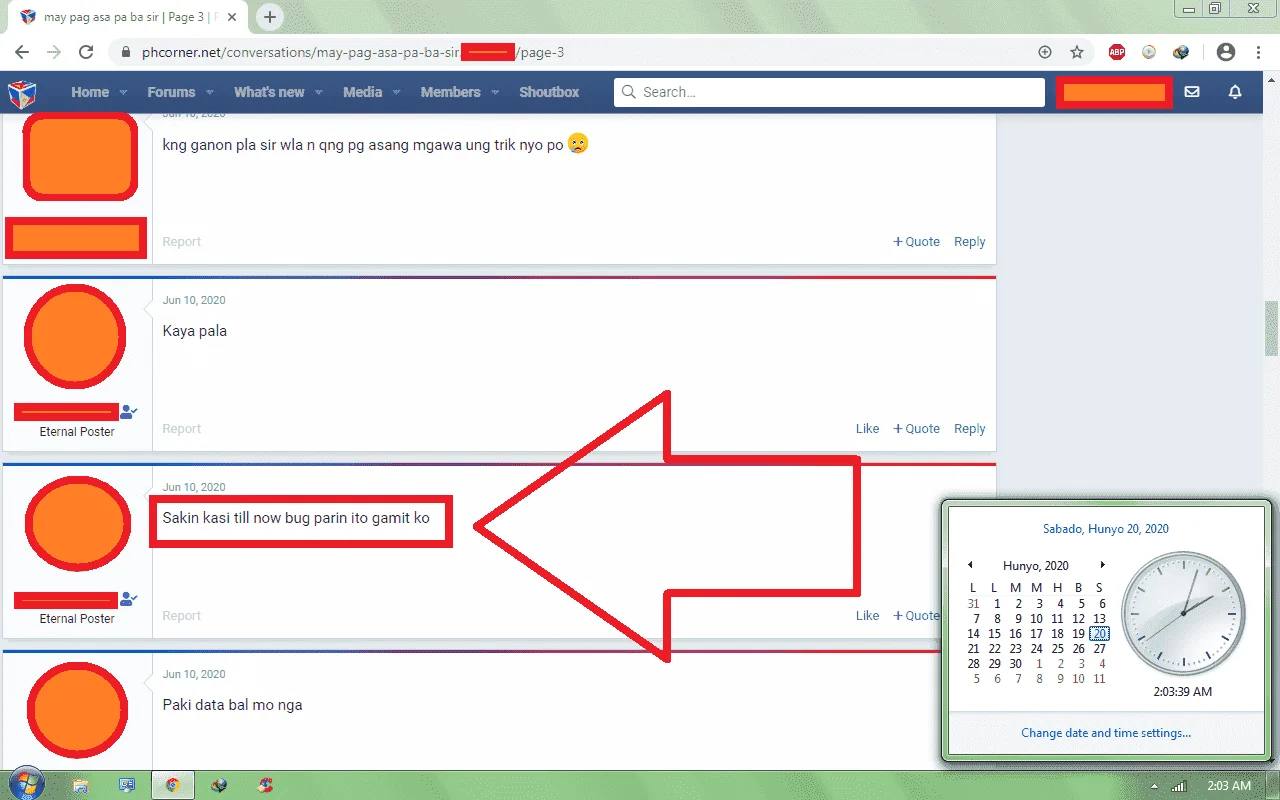Viewport: 1280px width, 800px height.
Task: Reload the current page
Action: point(86,52)
